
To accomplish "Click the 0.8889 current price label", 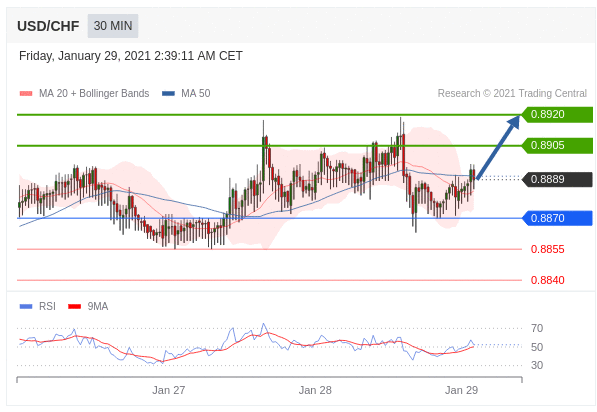I will 557,179.
